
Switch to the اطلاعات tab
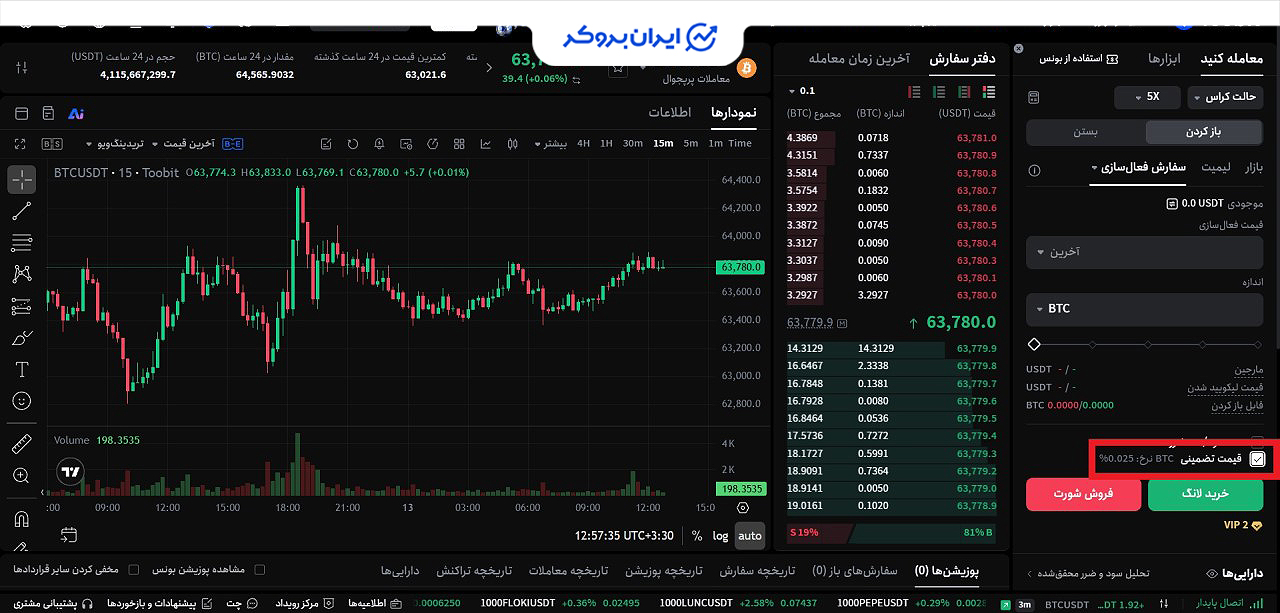[x=670, y=112]
